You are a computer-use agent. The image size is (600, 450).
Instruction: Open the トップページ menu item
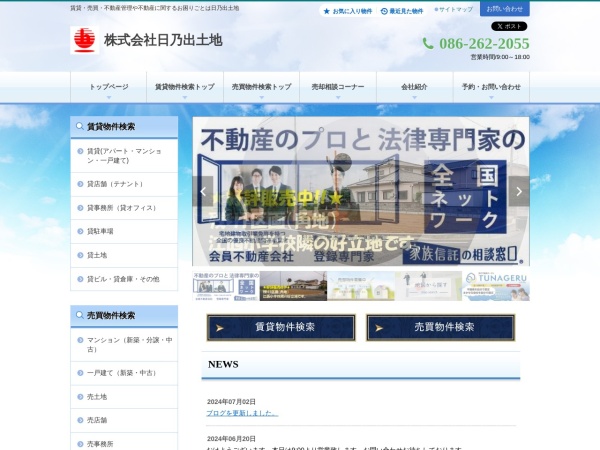(109, 87)
